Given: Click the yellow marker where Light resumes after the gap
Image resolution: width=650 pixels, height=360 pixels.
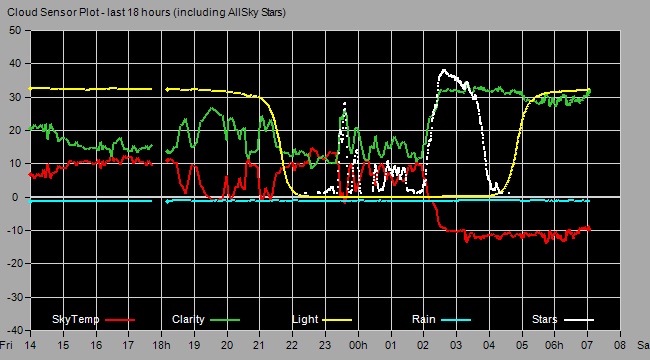Looking at the screenshot, I should click(167, 89).
